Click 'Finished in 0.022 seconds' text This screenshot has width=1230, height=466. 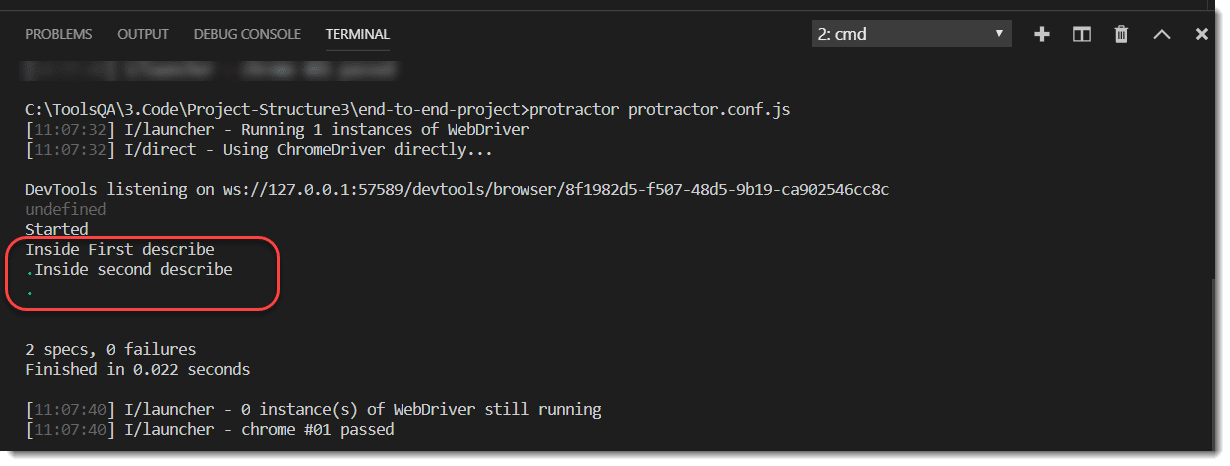(138, 369)
